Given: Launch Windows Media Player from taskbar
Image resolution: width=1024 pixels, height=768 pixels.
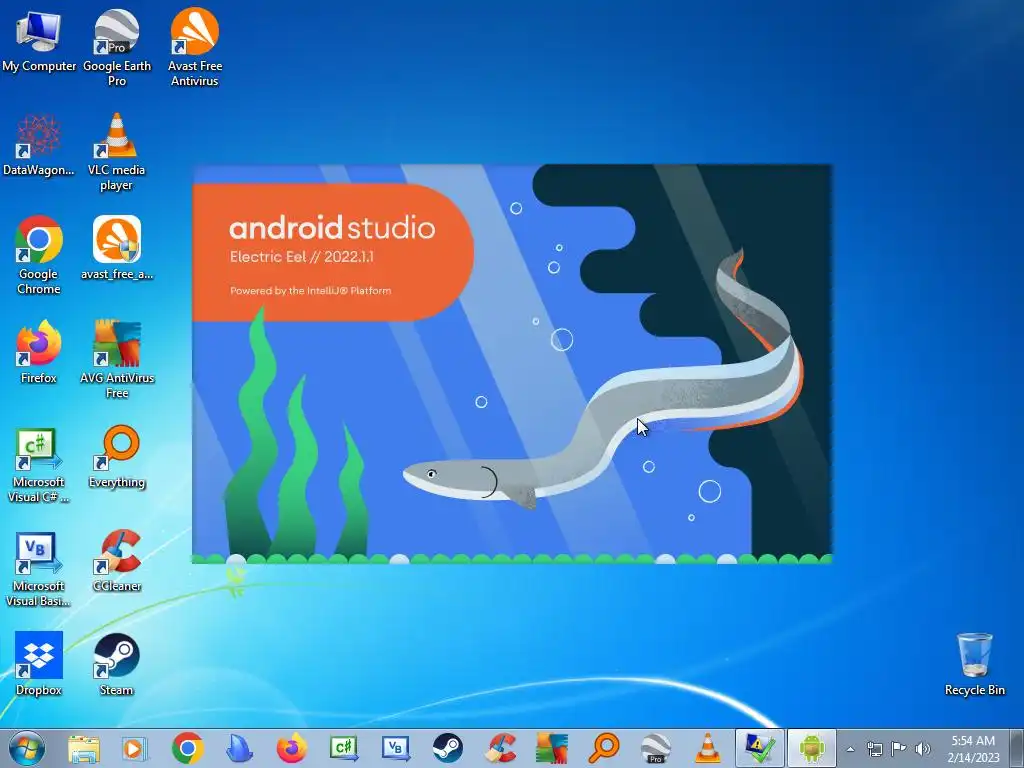Looking at the screenshot, I should (x=135, y=748).
